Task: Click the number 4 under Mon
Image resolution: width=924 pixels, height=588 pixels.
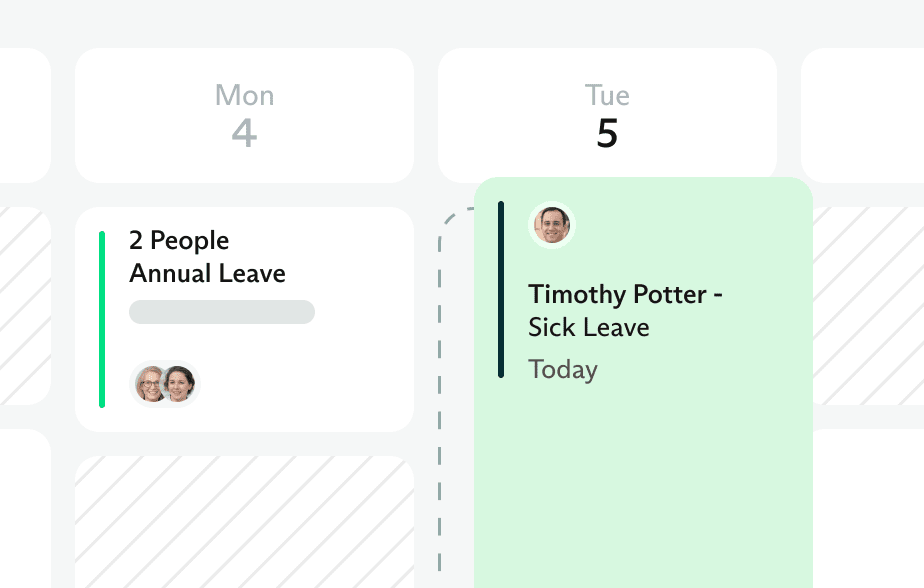Action: click(x=244, y=133)
